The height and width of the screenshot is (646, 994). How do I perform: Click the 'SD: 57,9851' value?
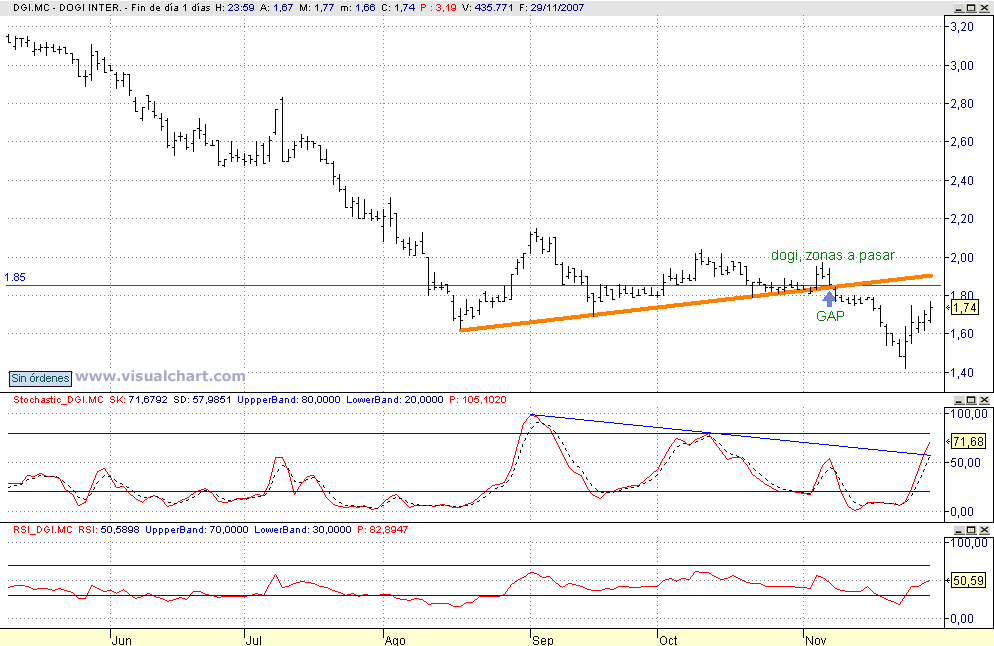pos(202,399)
